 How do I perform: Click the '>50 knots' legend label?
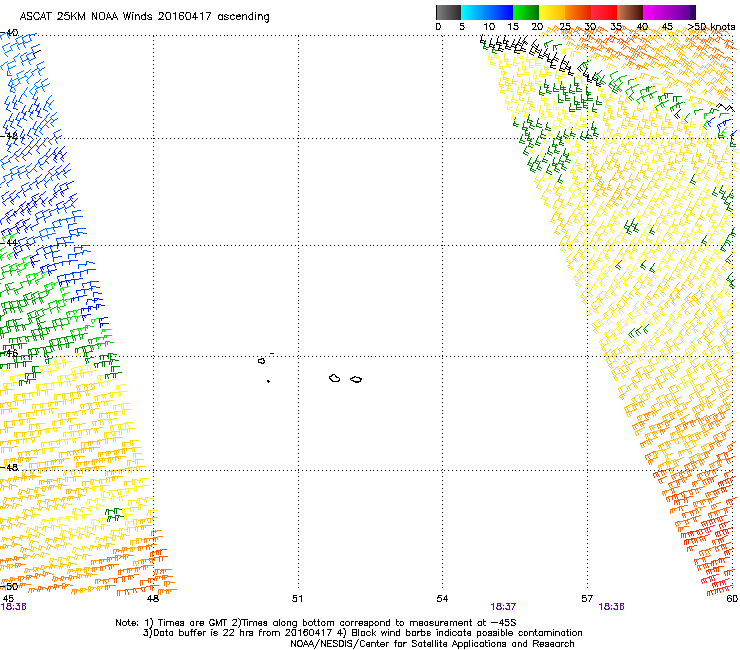711,27
